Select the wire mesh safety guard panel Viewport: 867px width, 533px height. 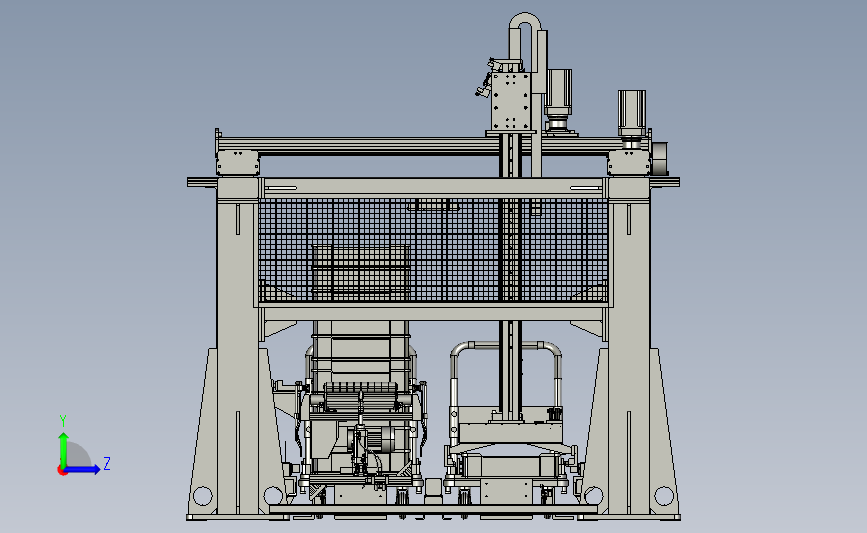click(434, 250)
